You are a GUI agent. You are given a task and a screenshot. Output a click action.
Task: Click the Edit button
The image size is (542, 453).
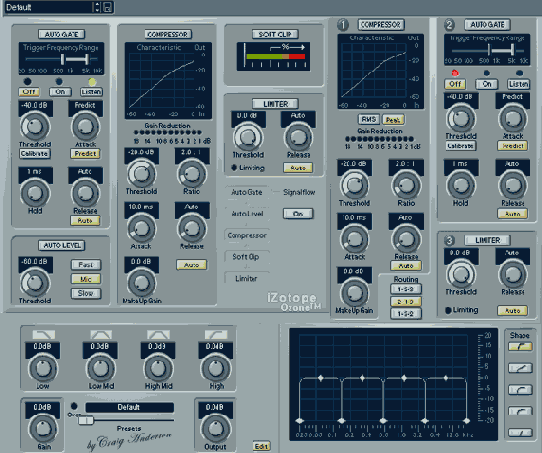coord(261,446)
